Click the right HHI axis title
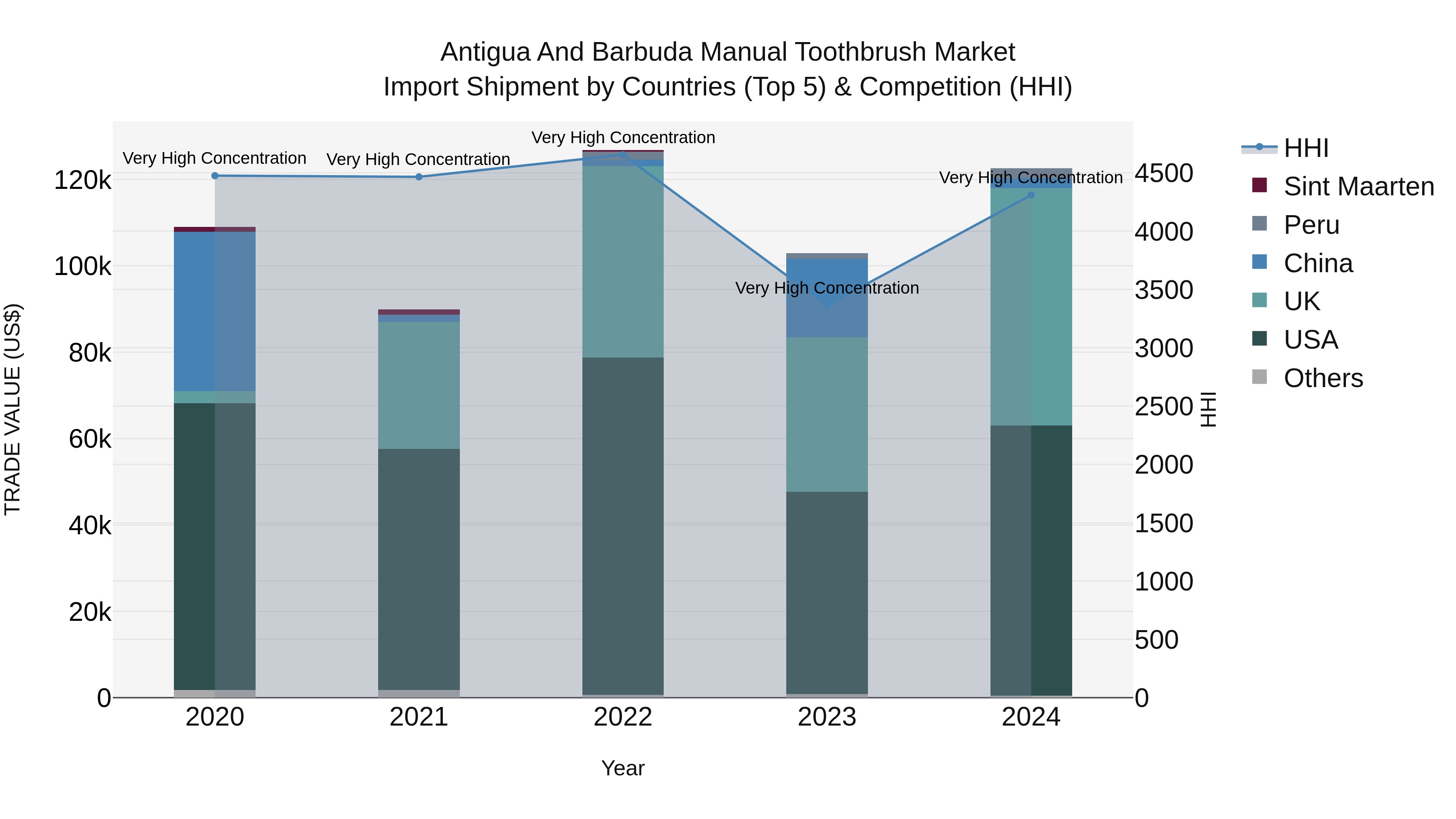The image size is (1456, 819). click(x=1208, y=409)
